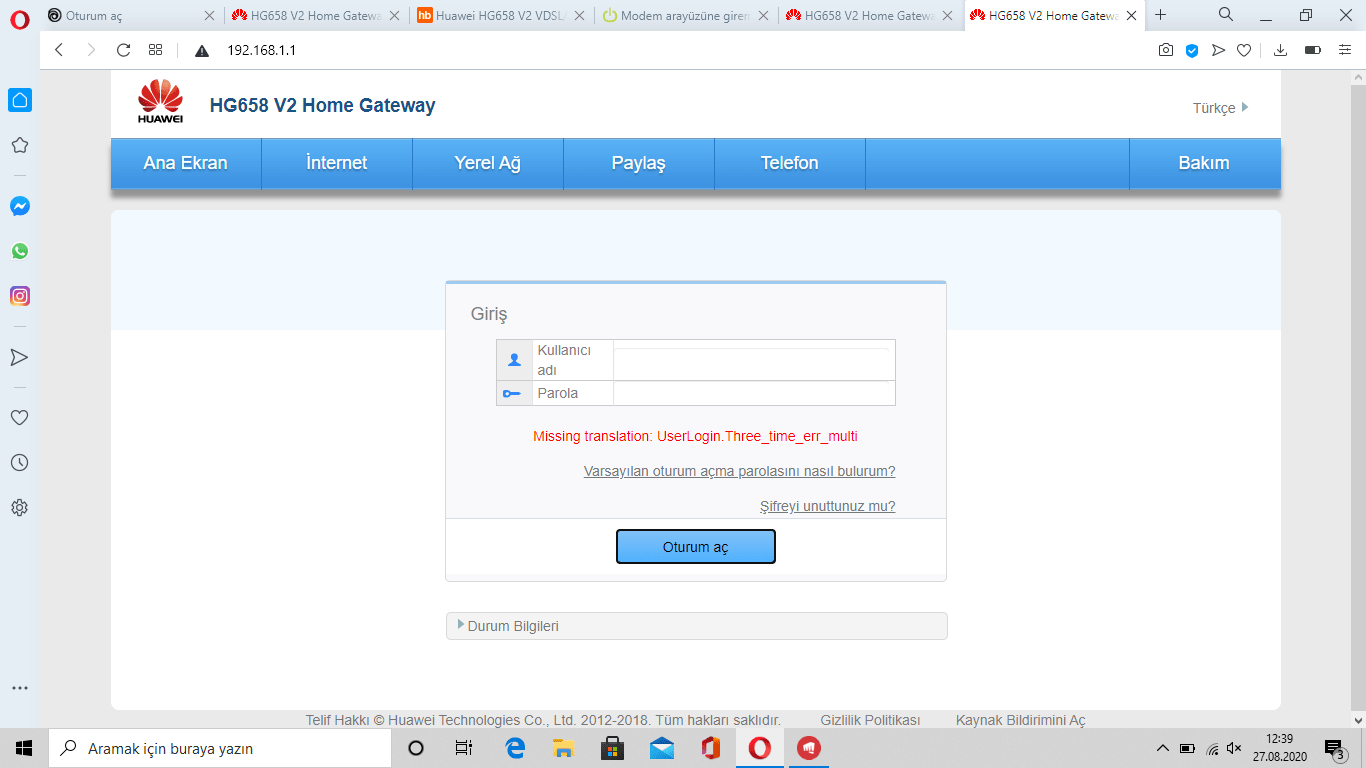This screenshot has height=768, width=1366.
Task: Open the Action Center notifications icon
Action: [x=1334, y=748]
